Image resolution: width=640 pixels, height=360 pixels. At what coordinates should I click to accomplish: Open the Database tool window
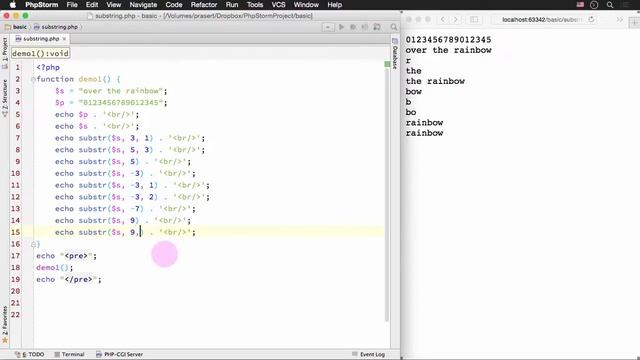point(395,53)
